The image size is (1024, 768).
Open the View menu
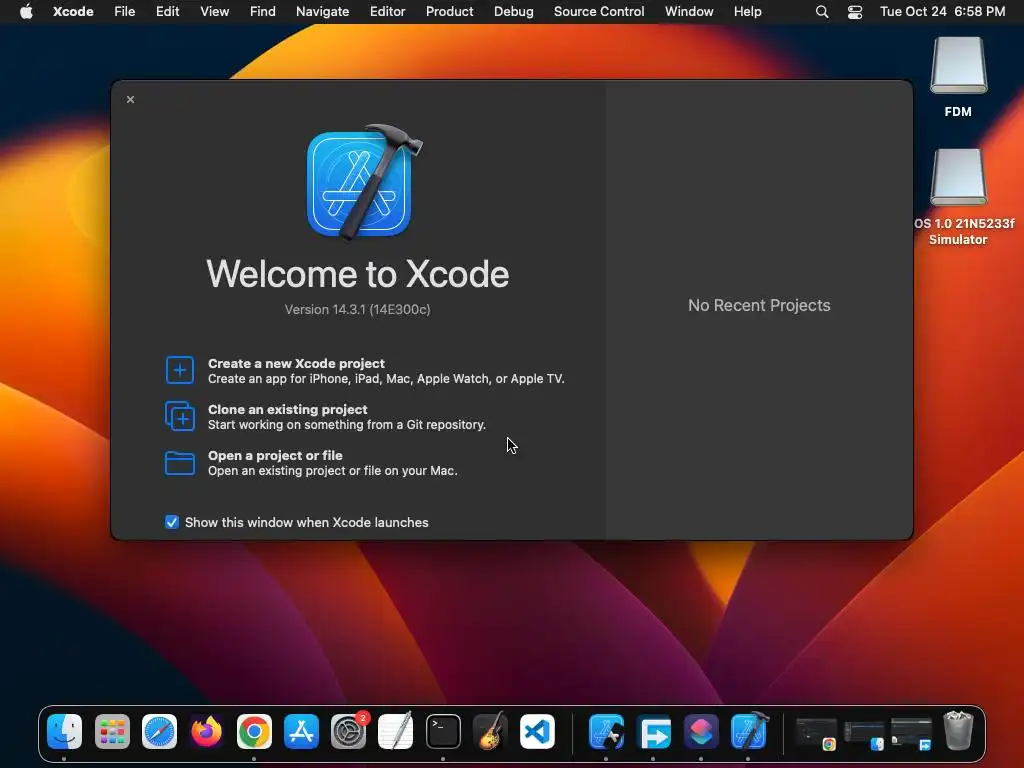(214, 12)
